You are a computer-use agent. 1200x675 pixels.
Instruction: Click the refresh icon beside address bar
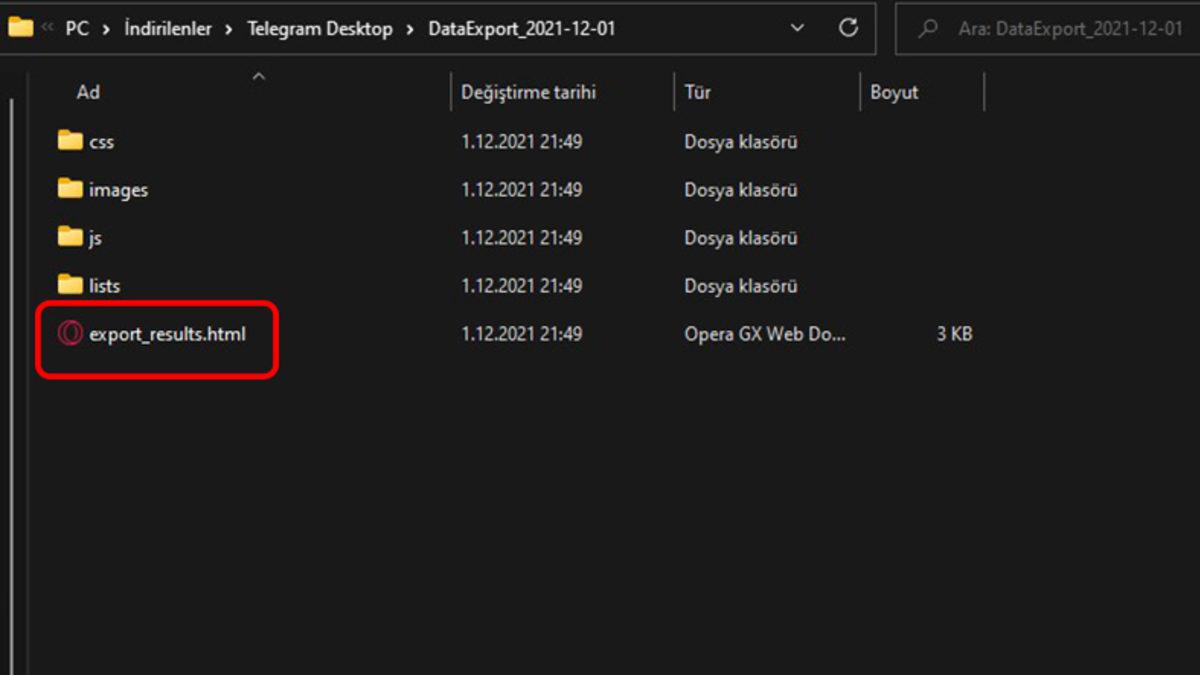(848, 28)
